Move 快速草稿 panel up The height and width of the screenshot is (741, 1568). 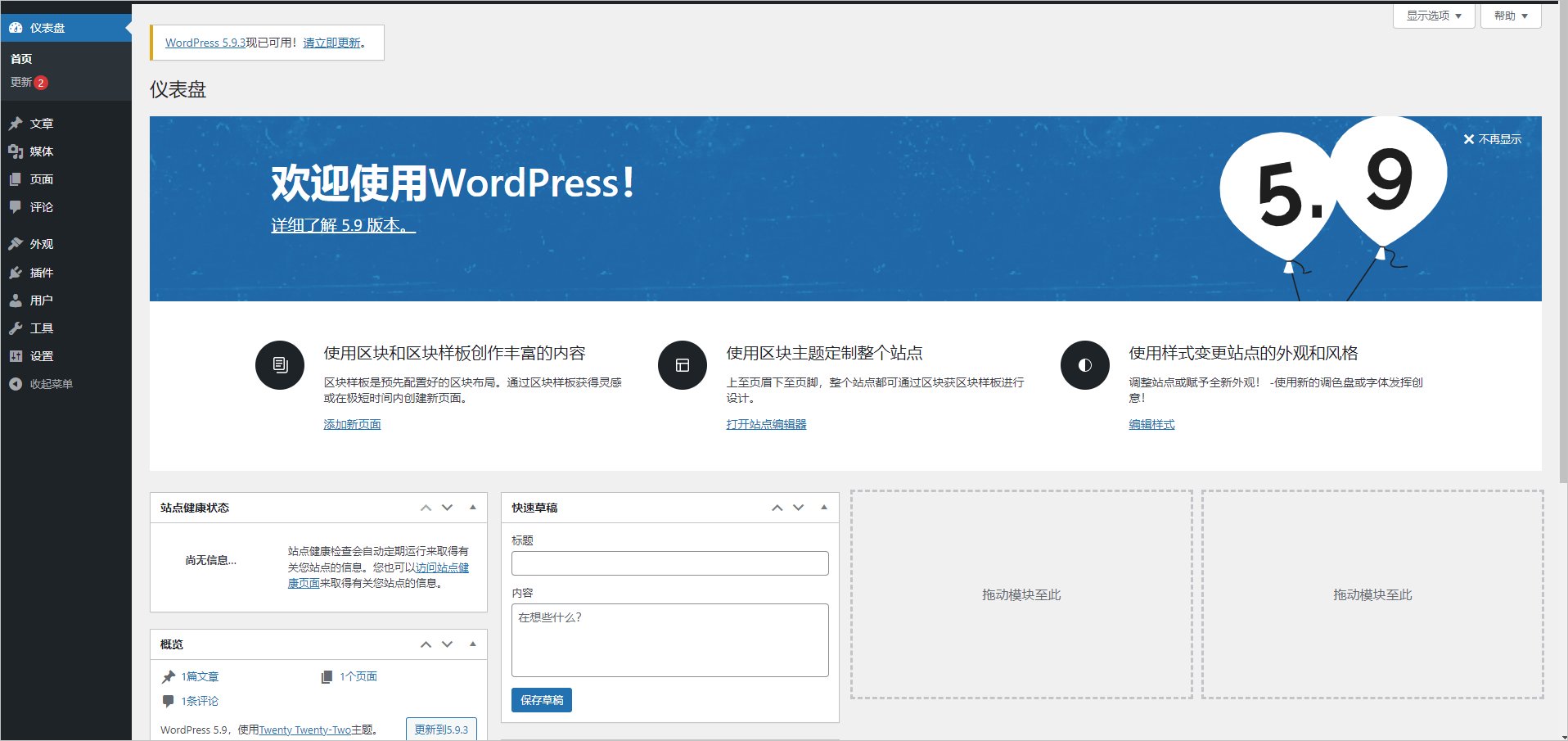[777, 508]
